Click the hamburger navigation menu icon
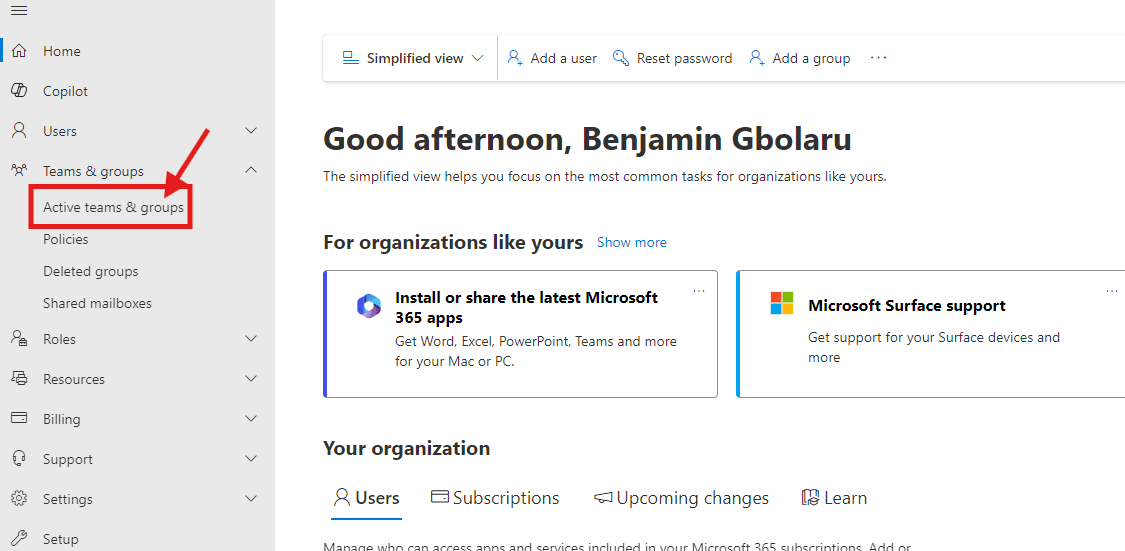 tap(19, 10)
